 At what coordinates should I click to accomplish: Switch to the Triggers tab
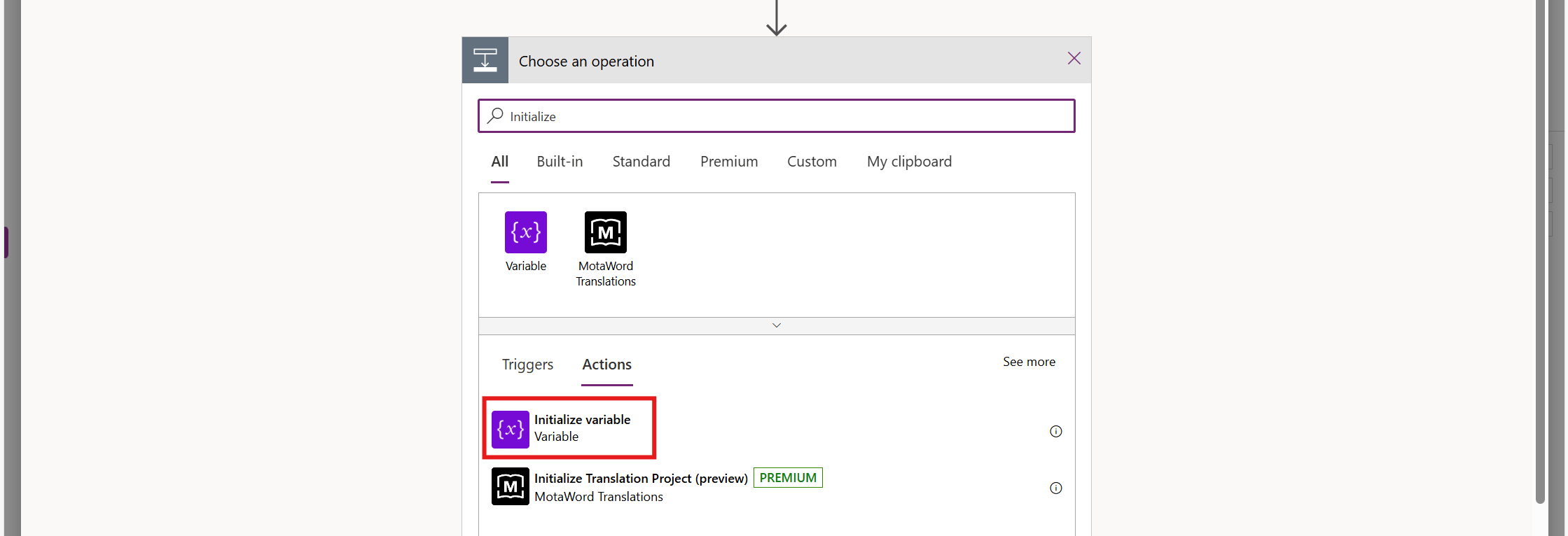click(527, 365)
